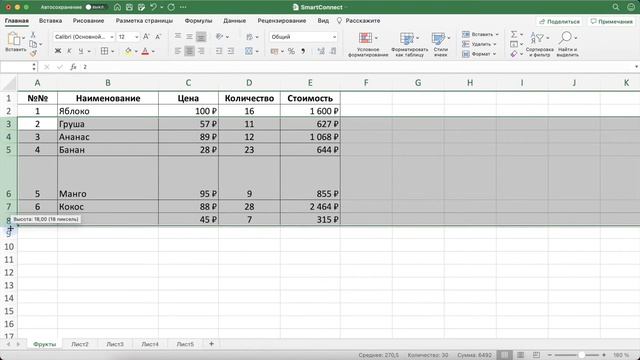
Task: Apply the yellow fill color bucket
Action: [x=128, y=51]
